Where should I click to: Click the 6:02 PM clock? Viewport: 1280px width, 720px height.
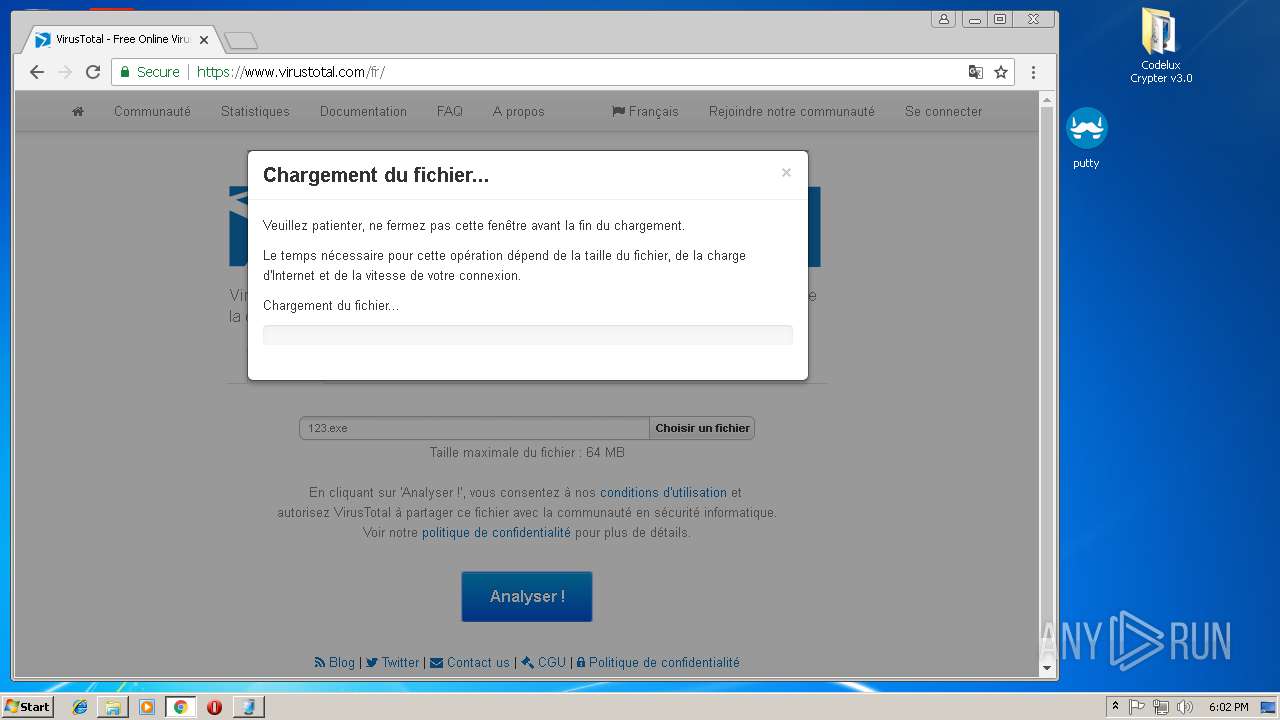point(1228,707)
